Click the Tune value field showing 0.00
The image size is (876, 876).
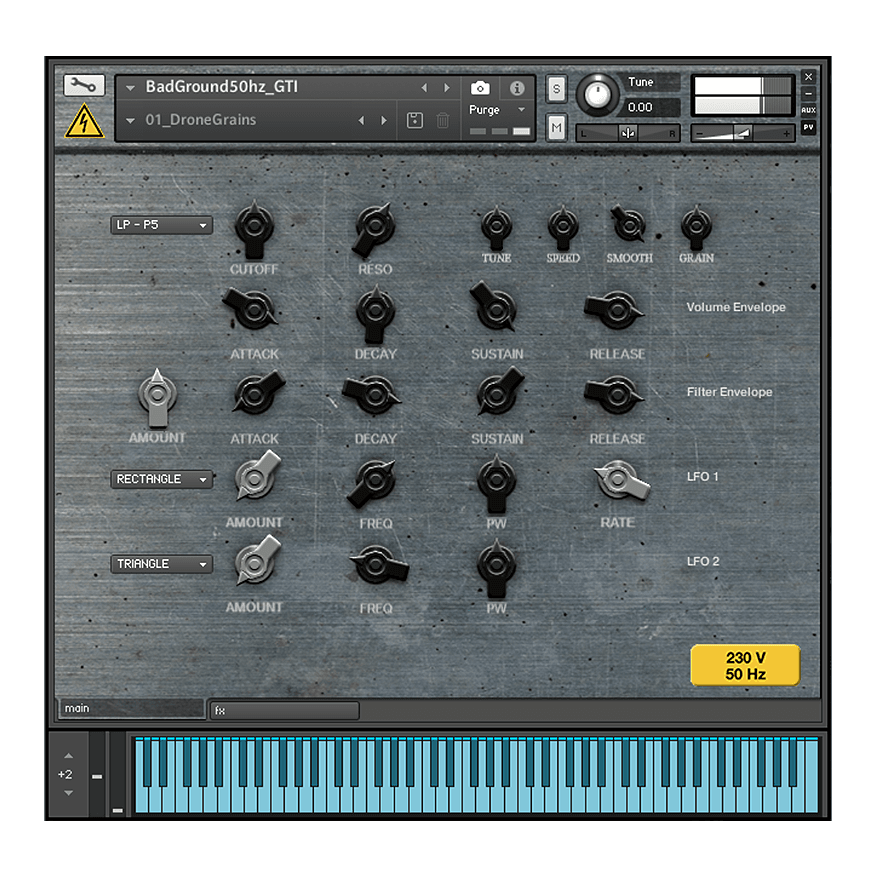click(x=652, y=107)
